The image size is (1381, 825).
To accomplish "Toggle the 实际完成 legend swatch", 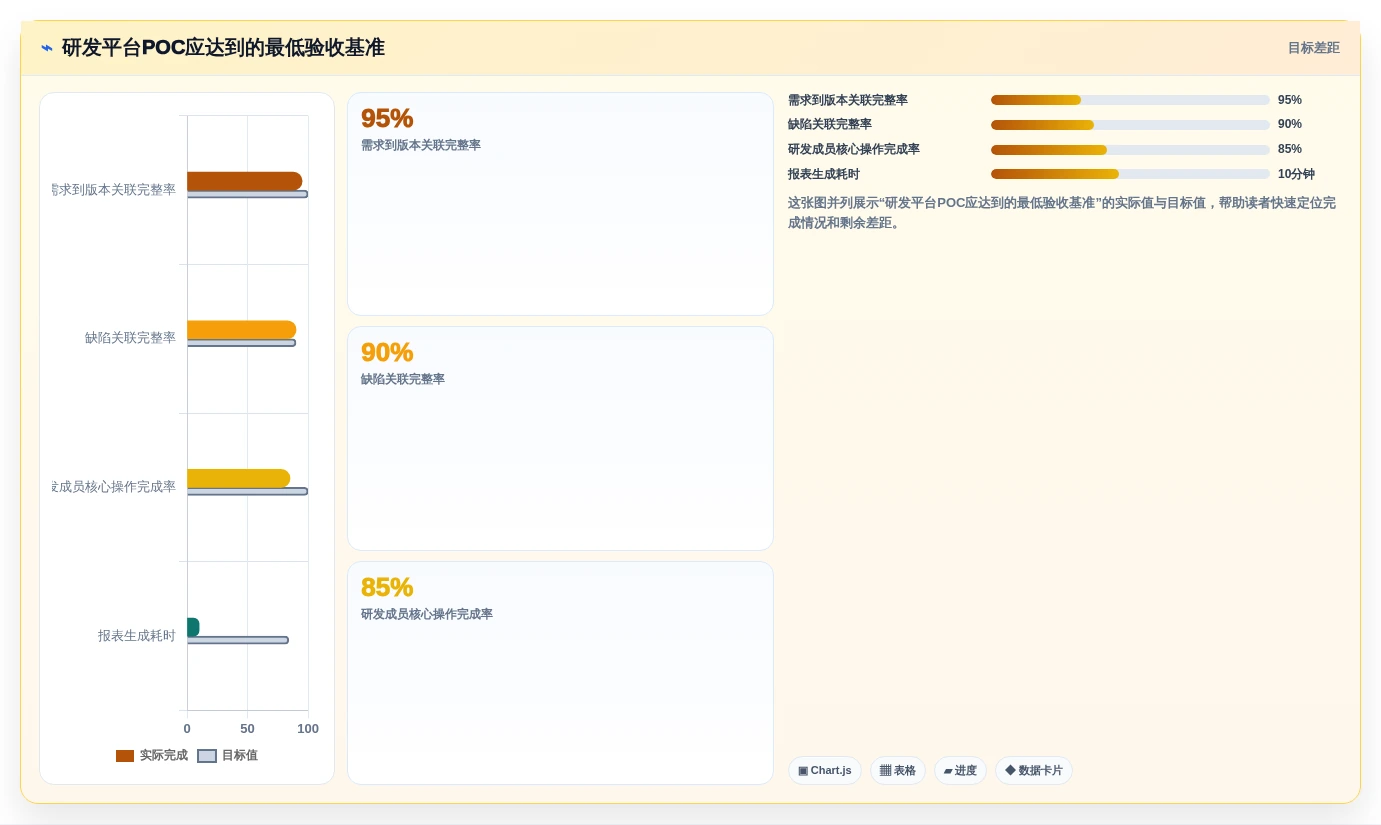I will [x=125, y=756].
